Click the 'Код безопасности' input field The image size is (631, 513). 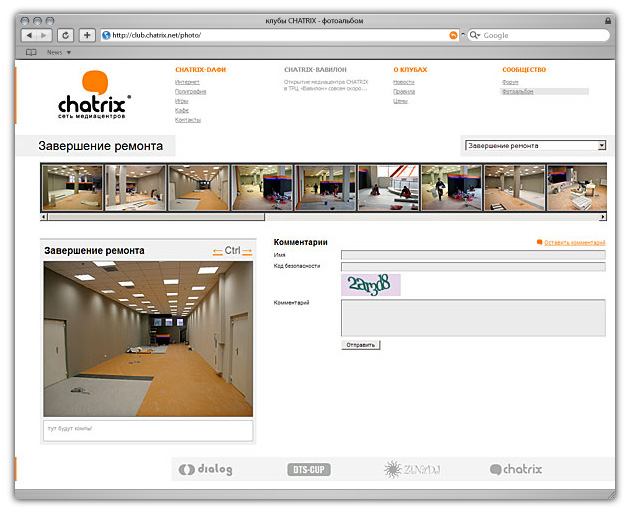473,266
